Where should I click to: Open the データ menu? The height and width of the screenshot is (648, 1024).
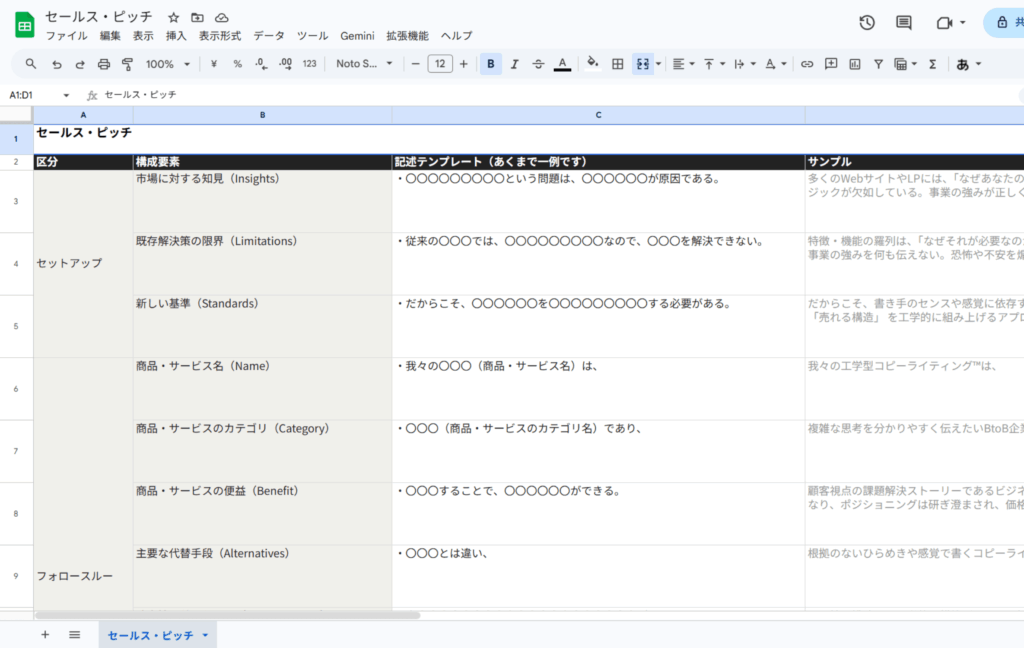pos(268,36)
